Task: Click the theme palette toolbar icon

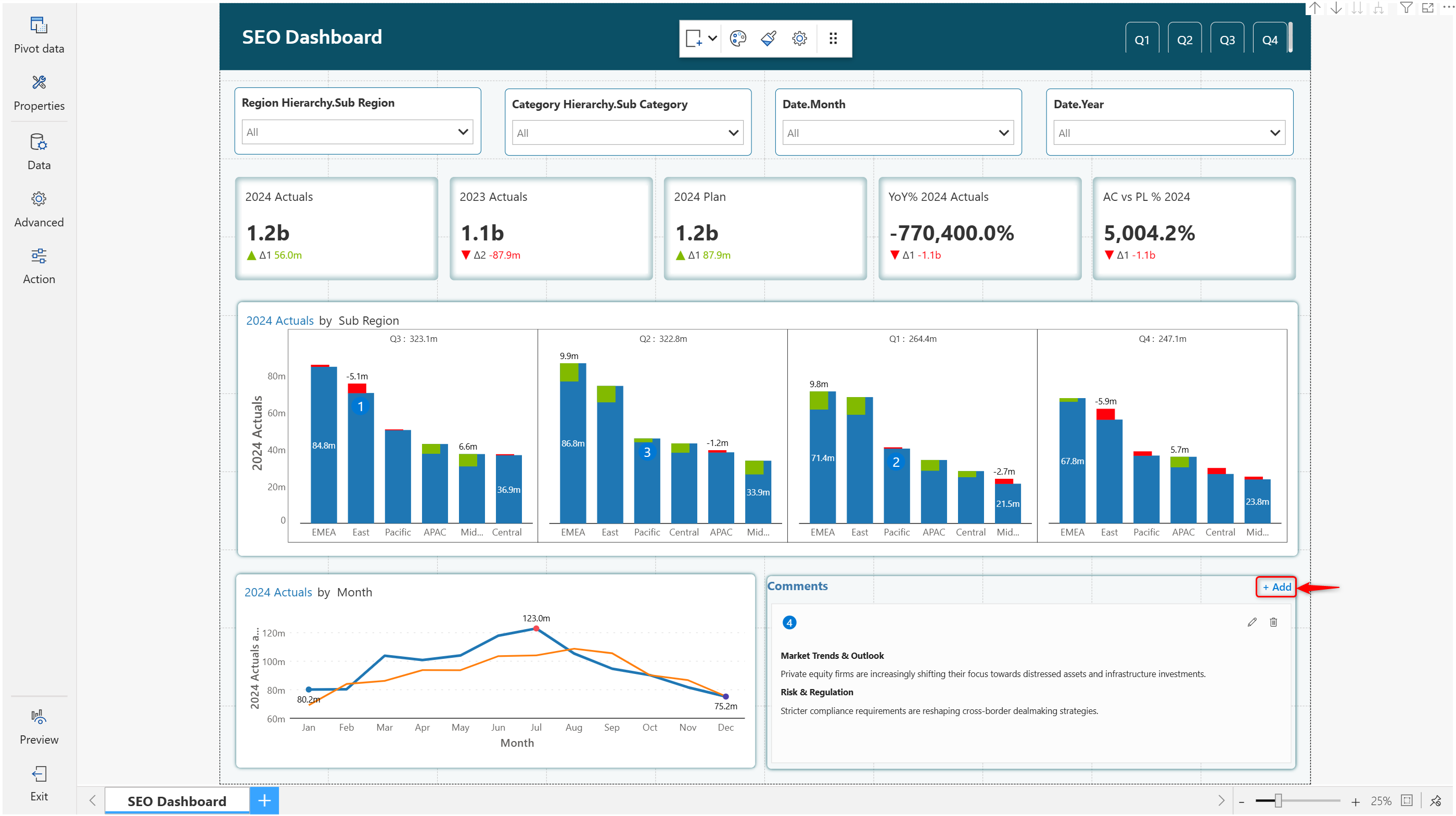Action: (x=737, y=39)
